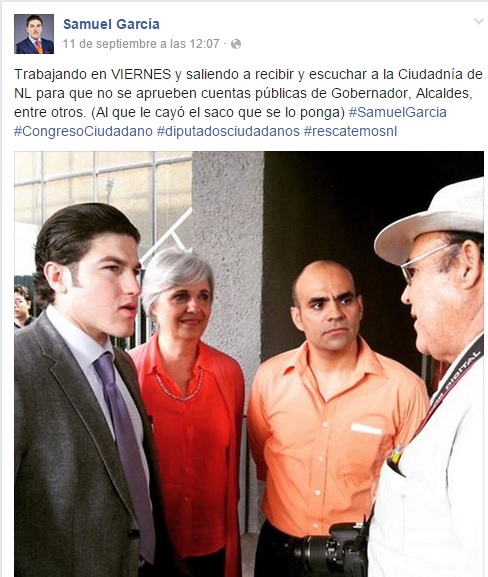Follow the #CongresoCiudadano hashtag
Viewport: 488px width, 577px height.
(x=83, y=131)
